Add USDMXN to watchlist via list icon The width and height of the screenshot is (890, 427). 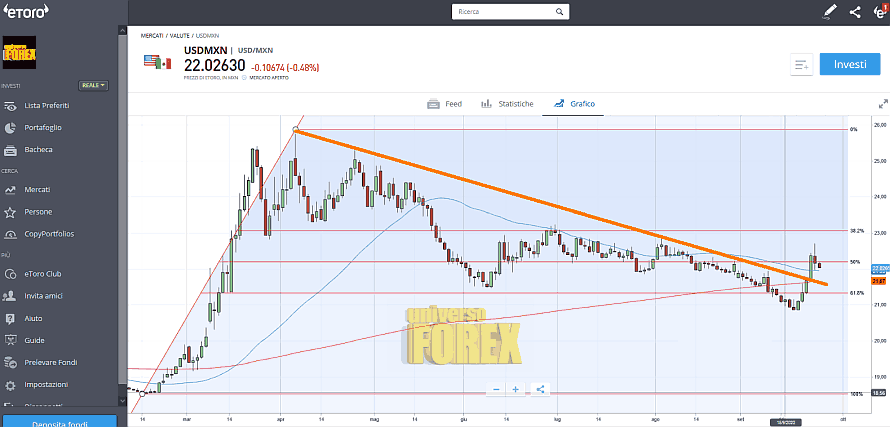[x=801, y=65]
